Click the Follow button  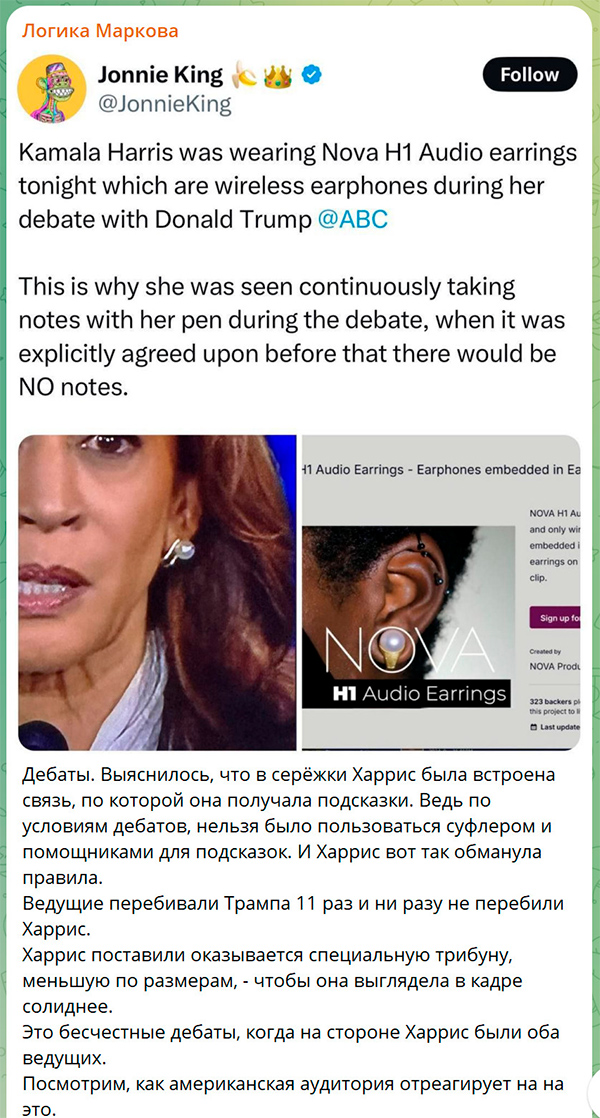pyautogui.click(x=529, y=74)
